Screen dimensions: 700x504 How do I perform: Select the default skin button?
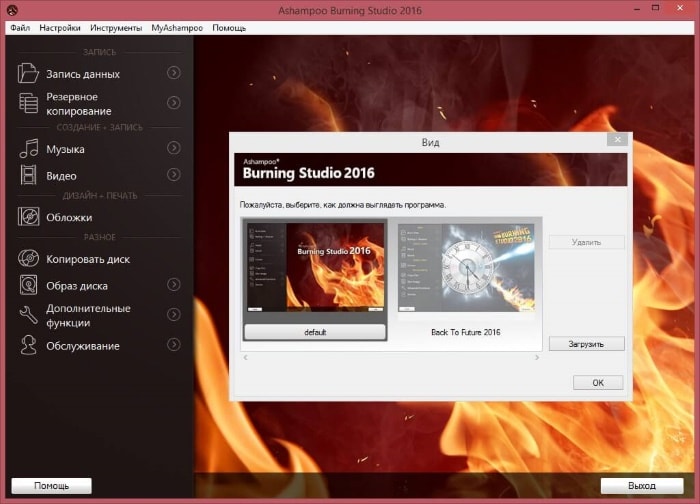tap(315, 332)
